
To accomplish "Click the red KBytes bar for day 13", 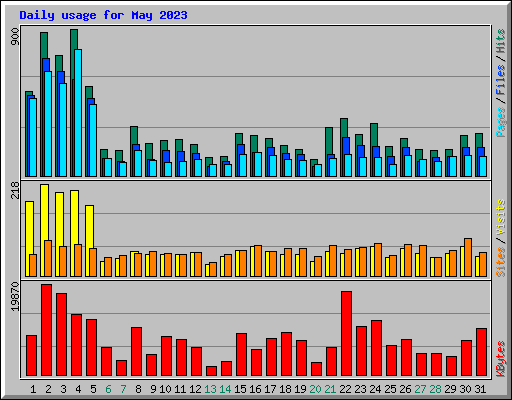I will 212,371.
